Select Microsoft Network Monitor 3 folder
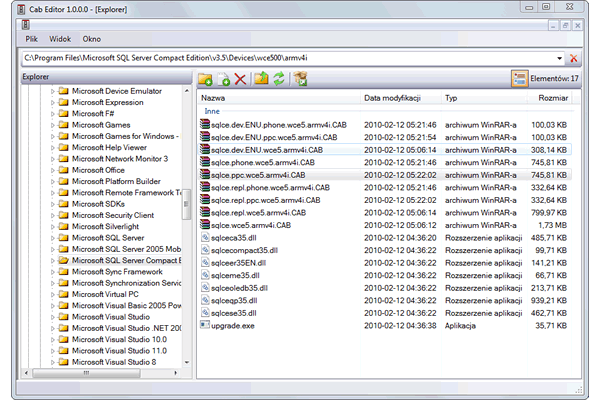 point(120,159)
